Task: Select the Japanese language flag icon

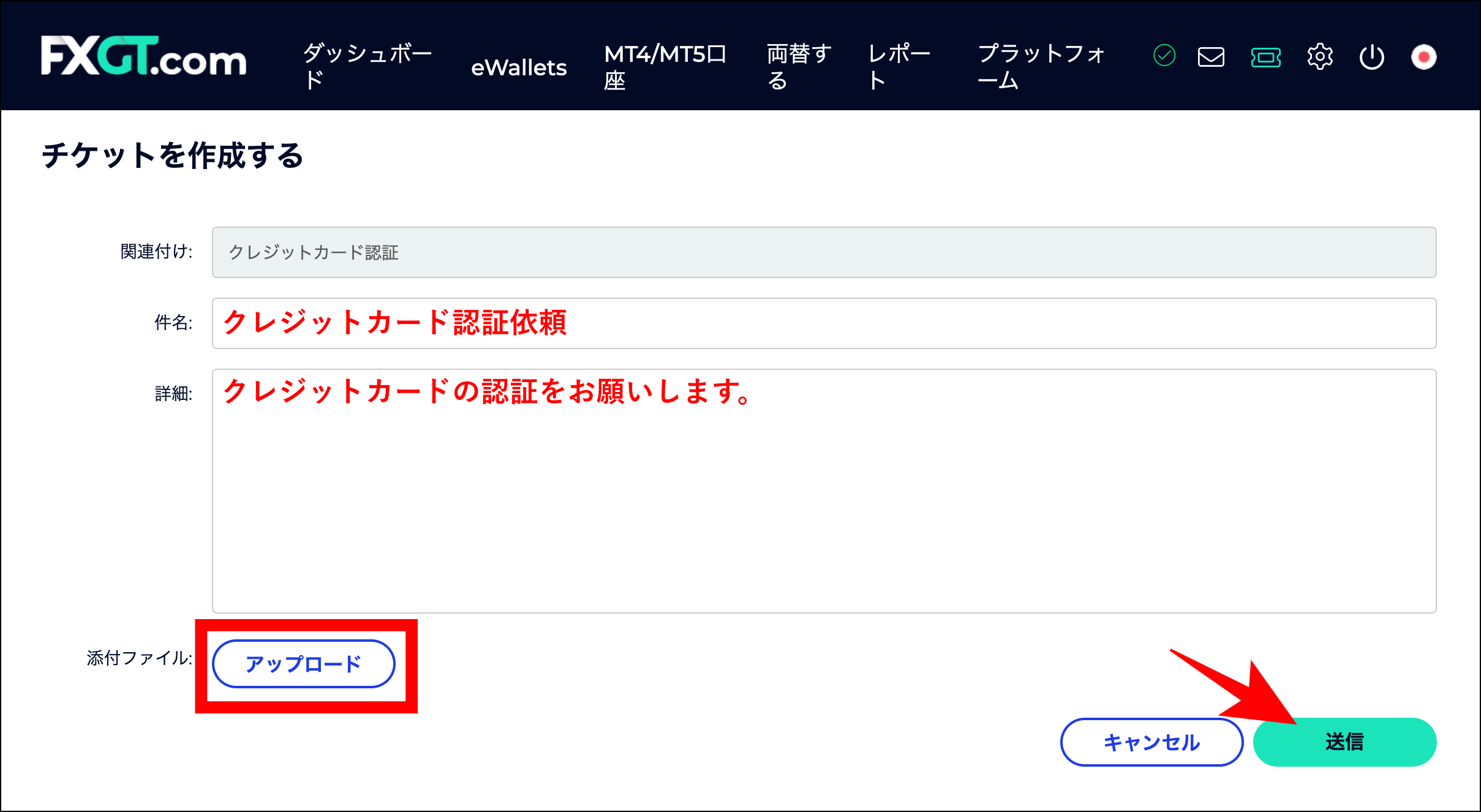Action: pos(1424,56)
